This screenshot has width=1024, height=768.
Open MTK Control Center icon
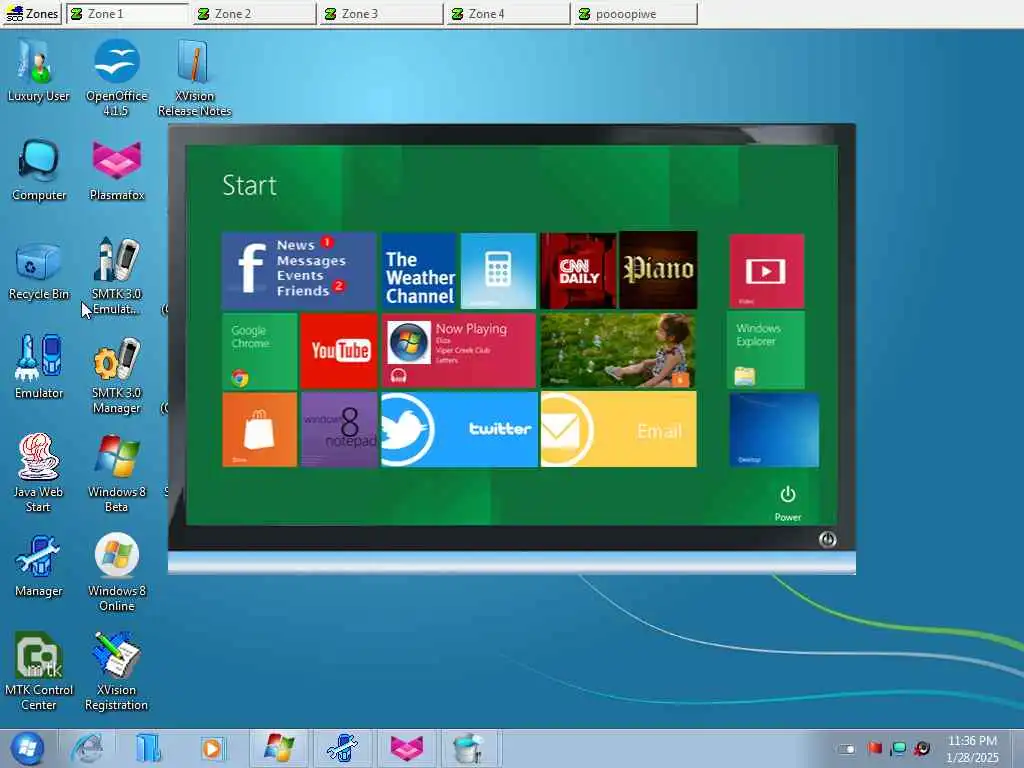coord(39,671)
